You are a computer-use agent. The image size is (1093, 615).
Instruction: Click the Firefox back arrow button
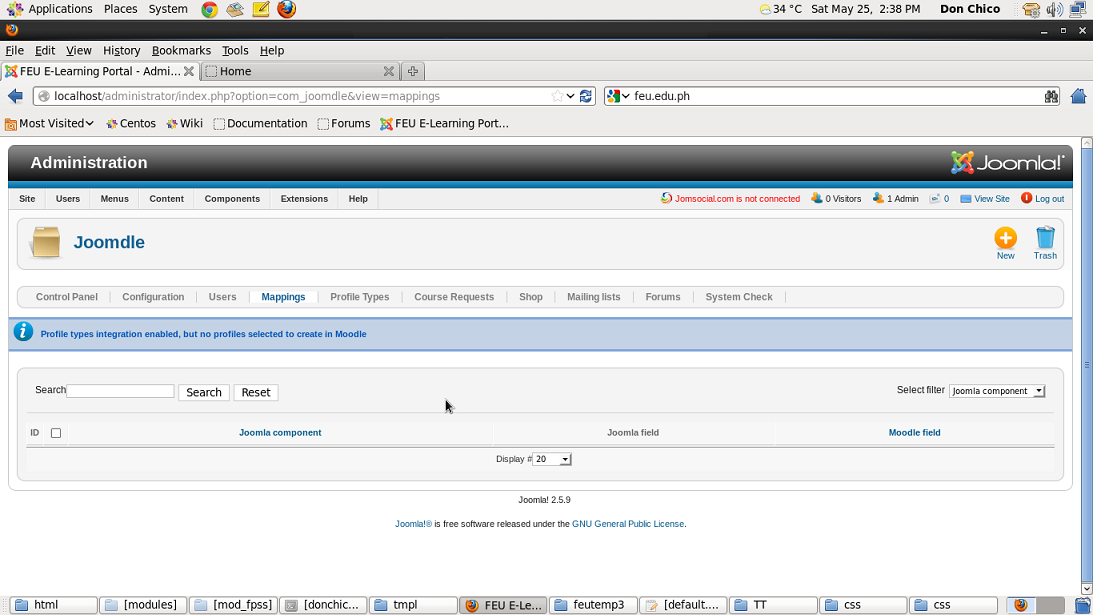coord(15,96)
